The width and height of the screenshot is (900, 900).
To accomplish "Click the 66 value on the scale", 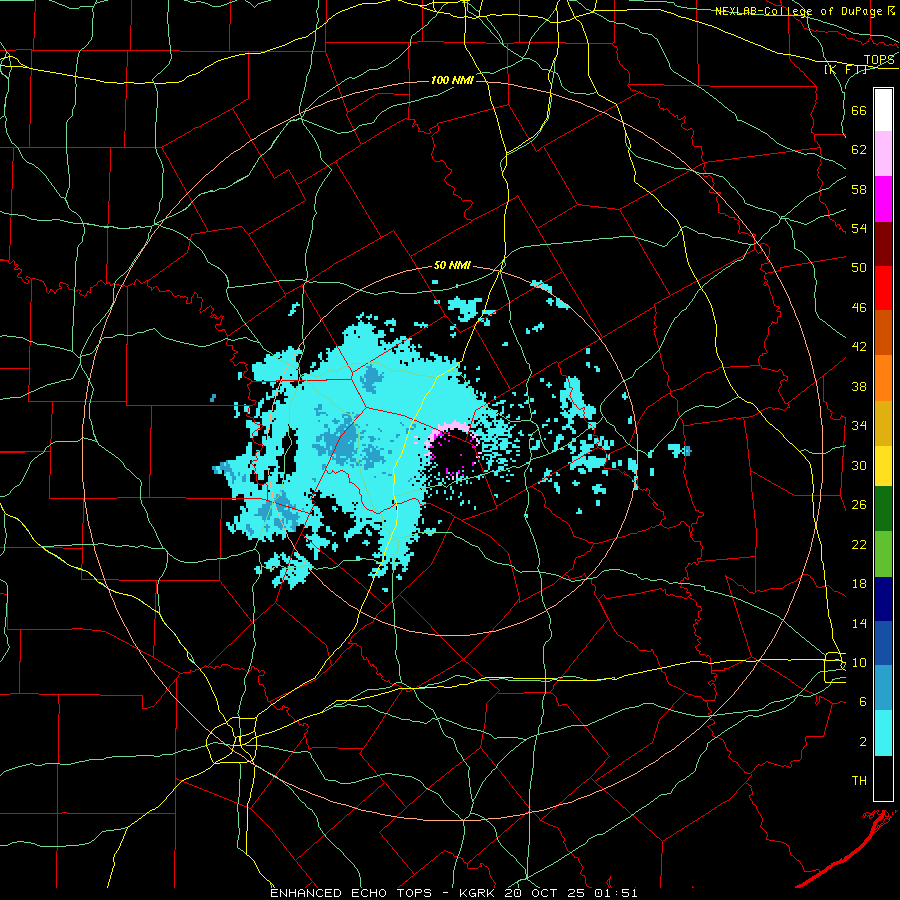I will (x=859, y=110).
